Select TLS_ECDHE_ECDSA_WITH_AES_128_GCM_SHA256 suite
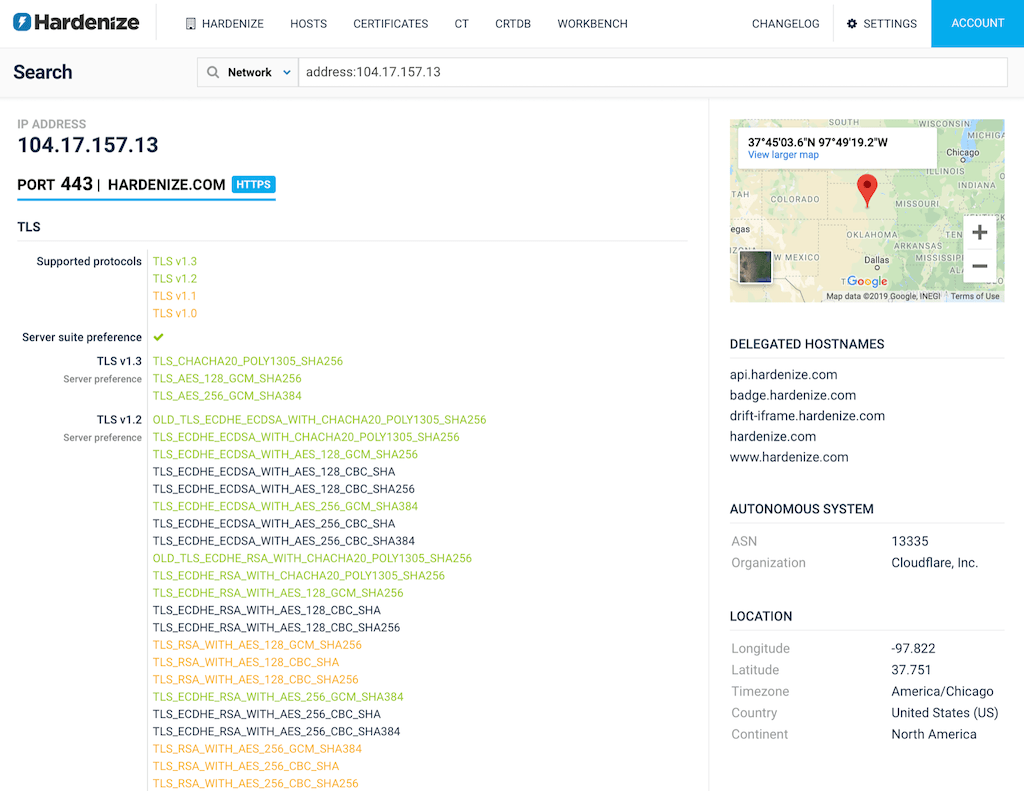Viewport: 1024px width, 791px height. pos(285,454)
